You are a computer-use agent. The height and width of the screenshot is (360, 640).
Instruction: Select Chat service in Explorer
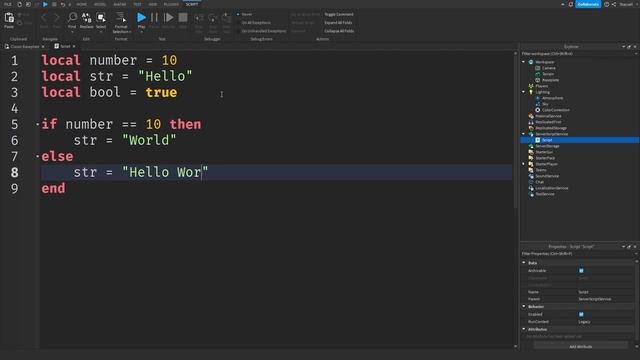pyautogui.click(x=539, y=182)
